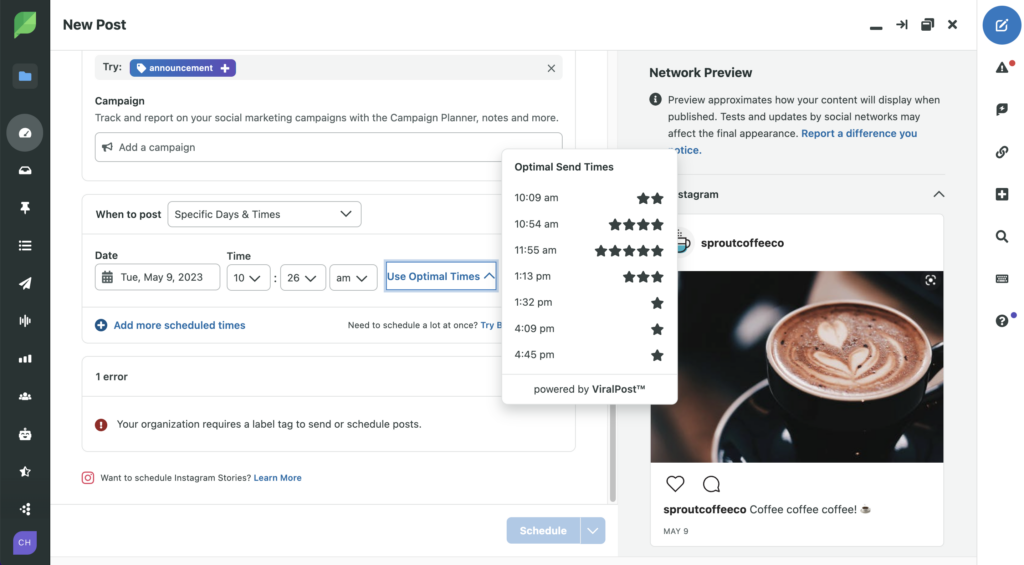Open the Smart Inbox tray icon
This screenshot has height=565, width=1024.
pyautogui.click(x=25, y=170)
